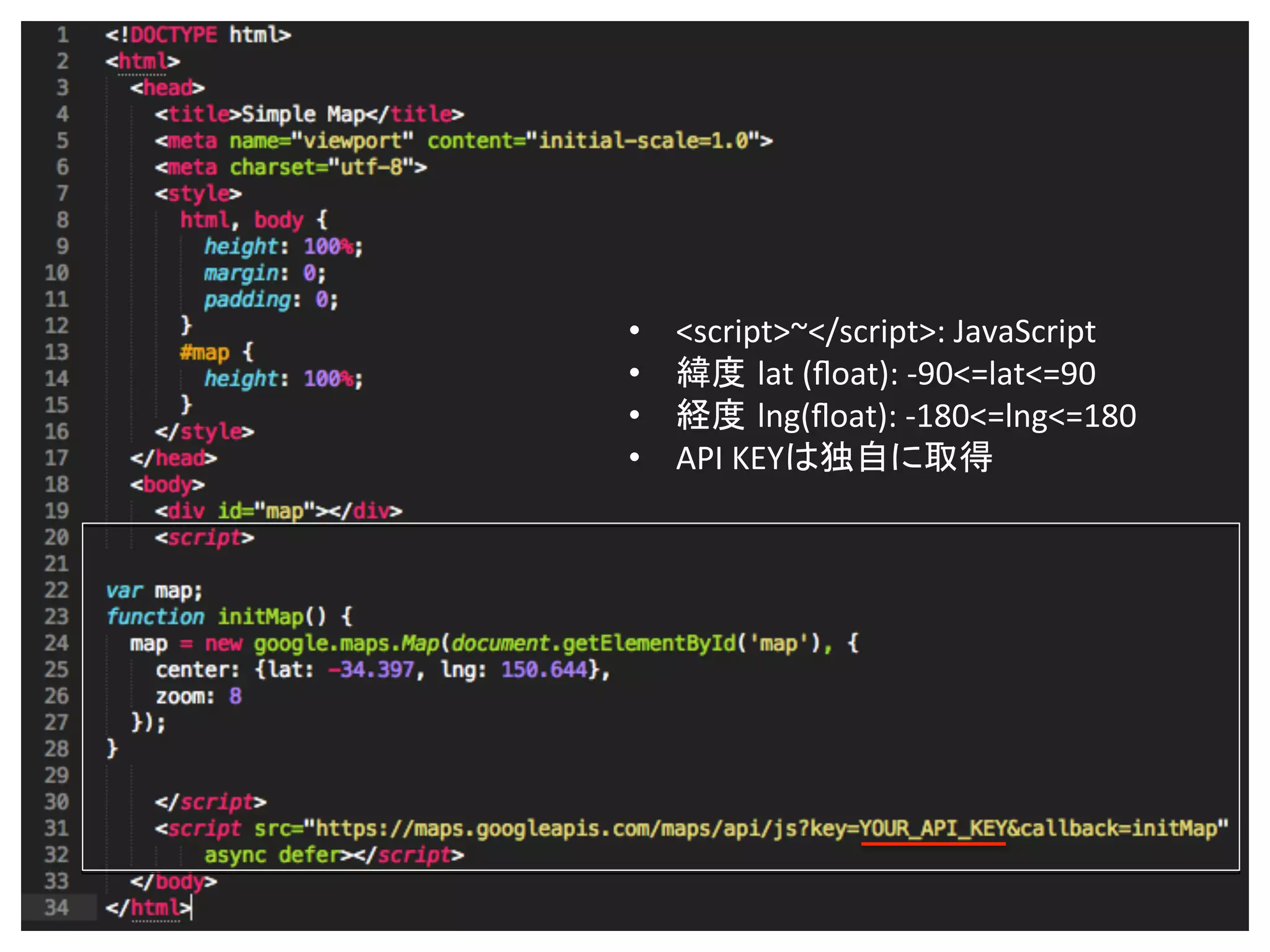Screen dimensions: 1270x952
Task: Click line number 1 in the gutter
Action: pyautogui.click(x=63, y=35)
